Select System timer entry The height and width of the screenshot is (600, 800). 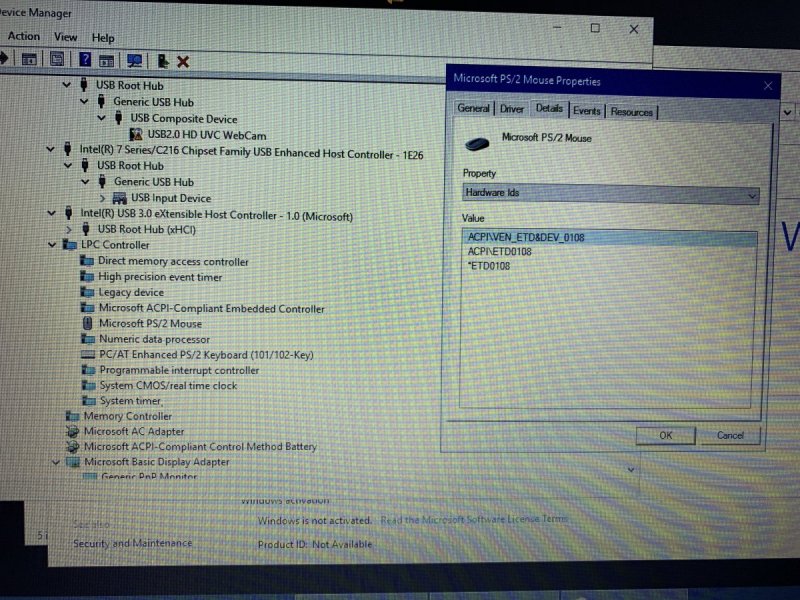click(x=131, y=401)
